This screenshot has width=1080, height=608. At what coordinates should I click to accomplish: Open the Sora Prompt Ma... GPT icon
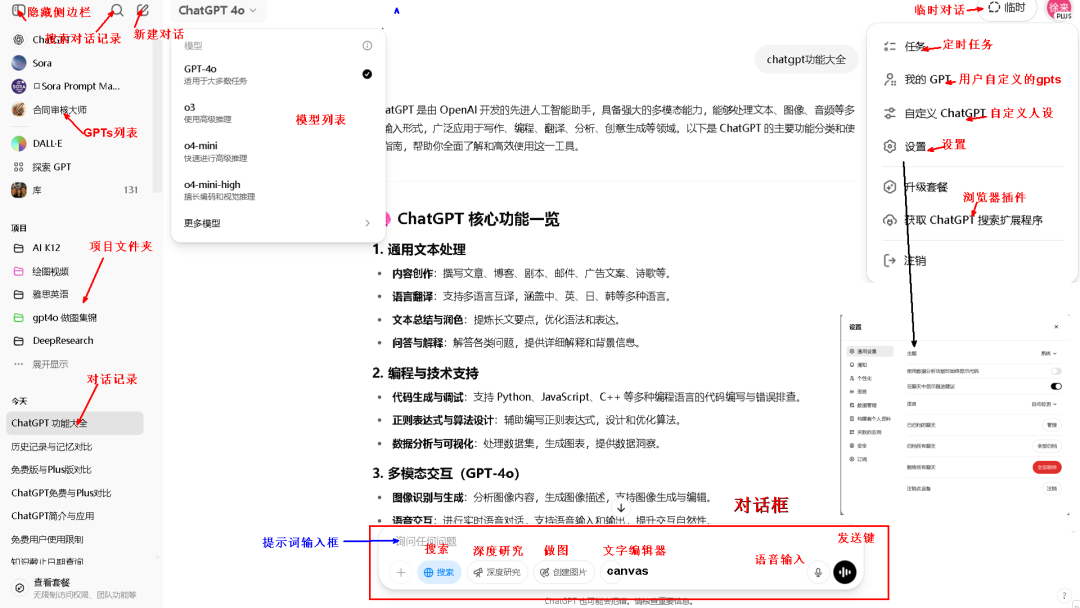(x=19, y=86)
